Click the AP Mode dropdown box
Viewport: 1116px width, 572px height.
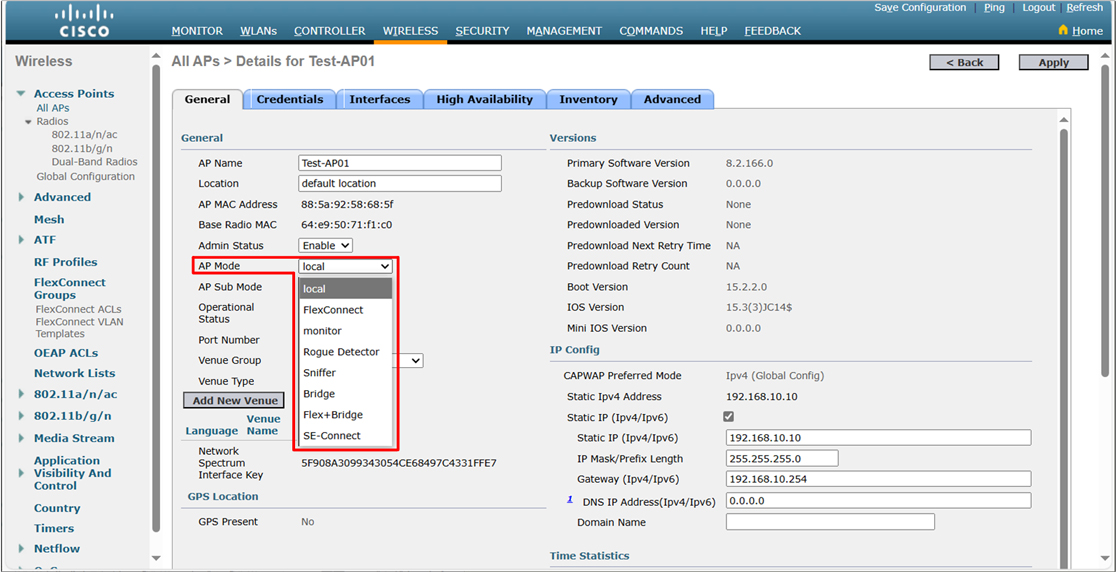(x=345, y=266)
